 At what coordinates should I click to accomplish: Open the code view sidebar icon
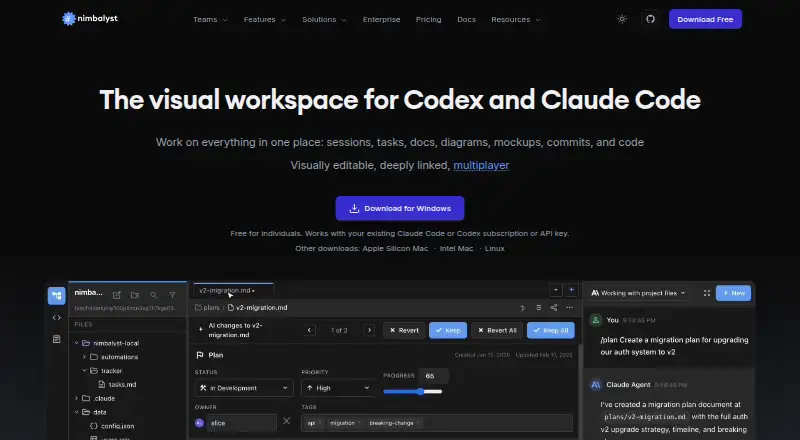click(57, 317)
